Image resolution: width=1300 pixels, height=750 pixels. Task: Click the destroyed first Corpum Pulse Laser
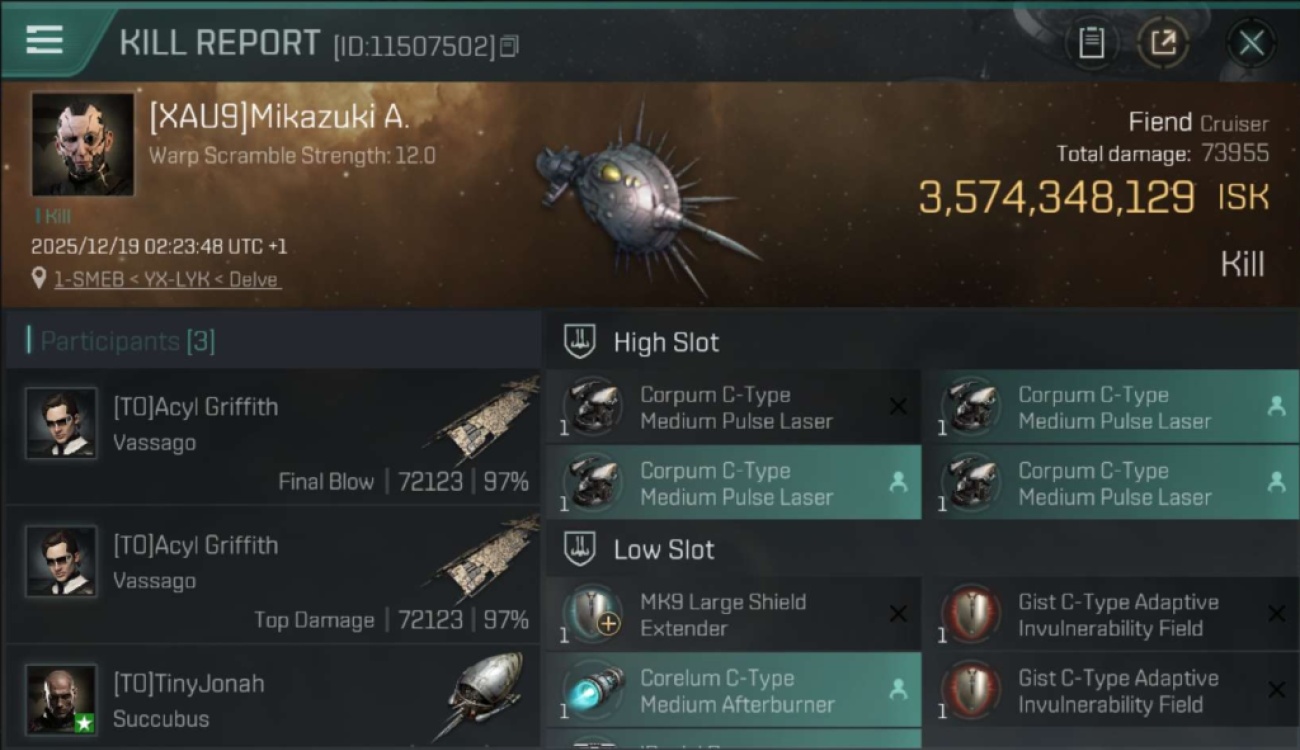click(x=733, y=408)
